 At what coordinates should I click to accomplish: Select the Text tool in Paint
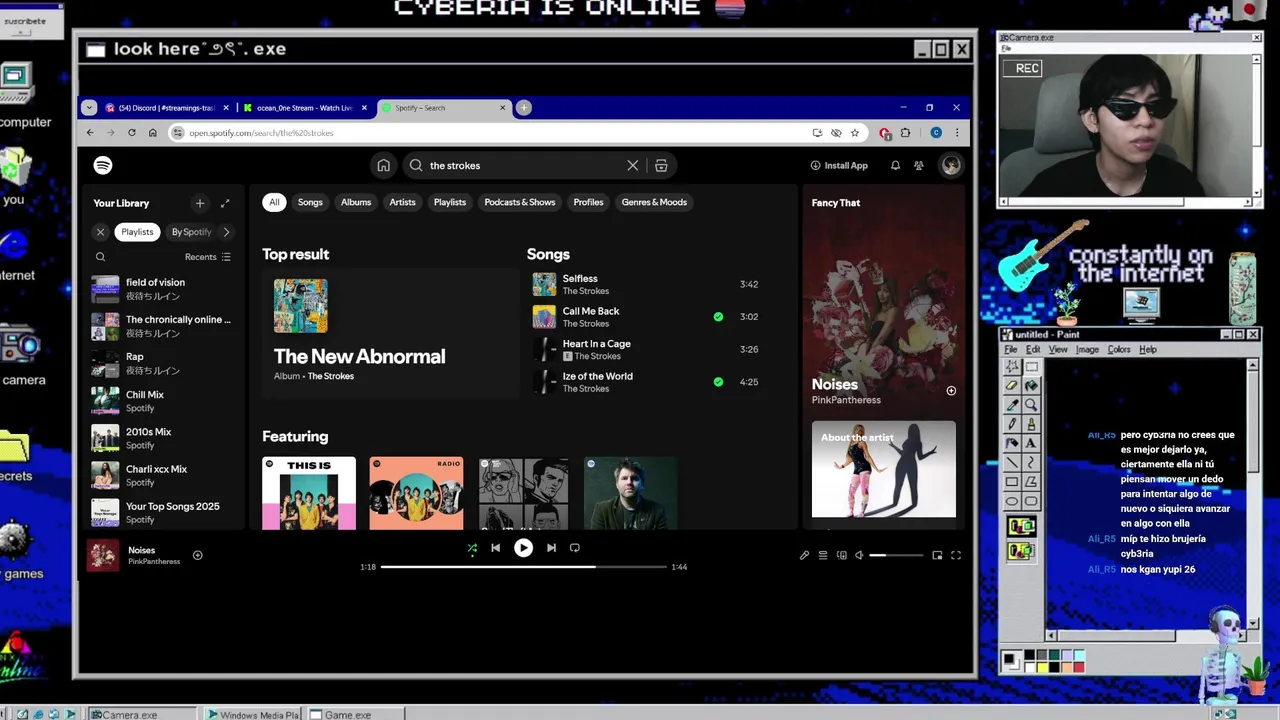pyautogui.click(x=1031, y=443)
